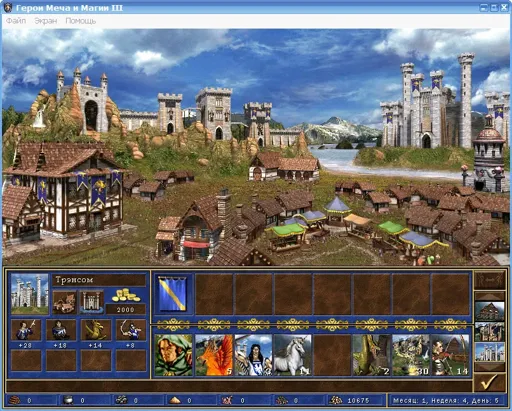The width and height of the screenshot is (512, 411).
Task: Click the griffin growth icon showing +14
Action: (96, 330)
